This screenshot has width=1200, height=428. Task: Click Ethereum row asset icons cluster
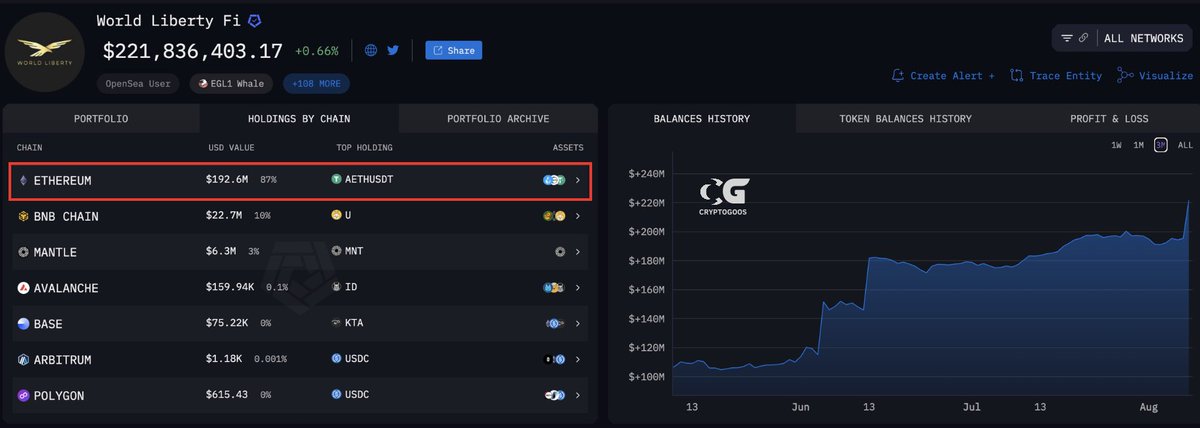[x=554, y=180]
